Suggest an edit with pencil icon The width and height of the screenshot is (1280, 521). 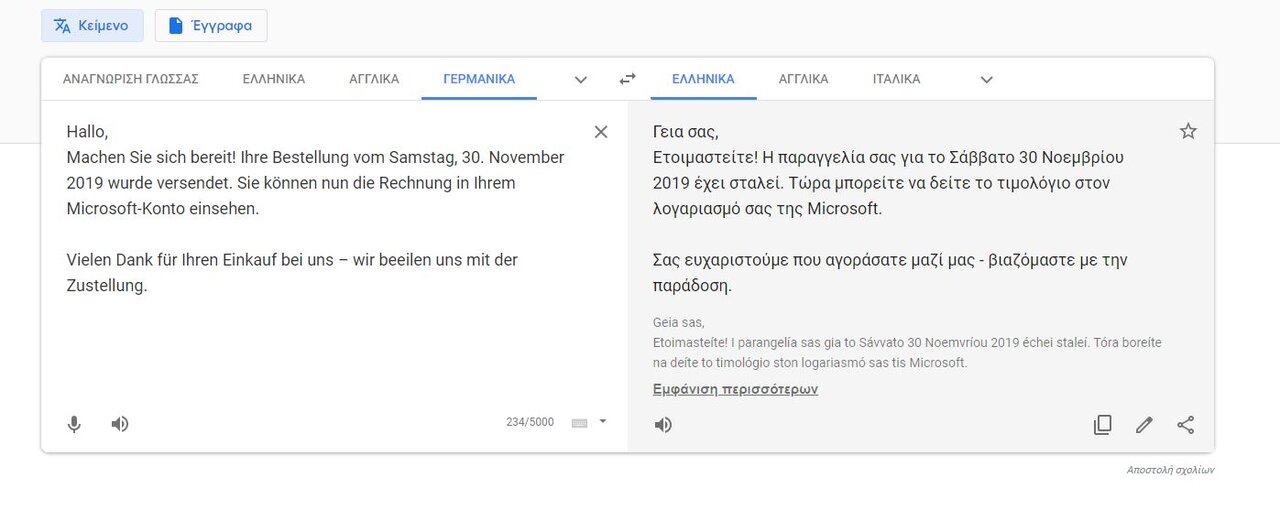click(1144, 425)
